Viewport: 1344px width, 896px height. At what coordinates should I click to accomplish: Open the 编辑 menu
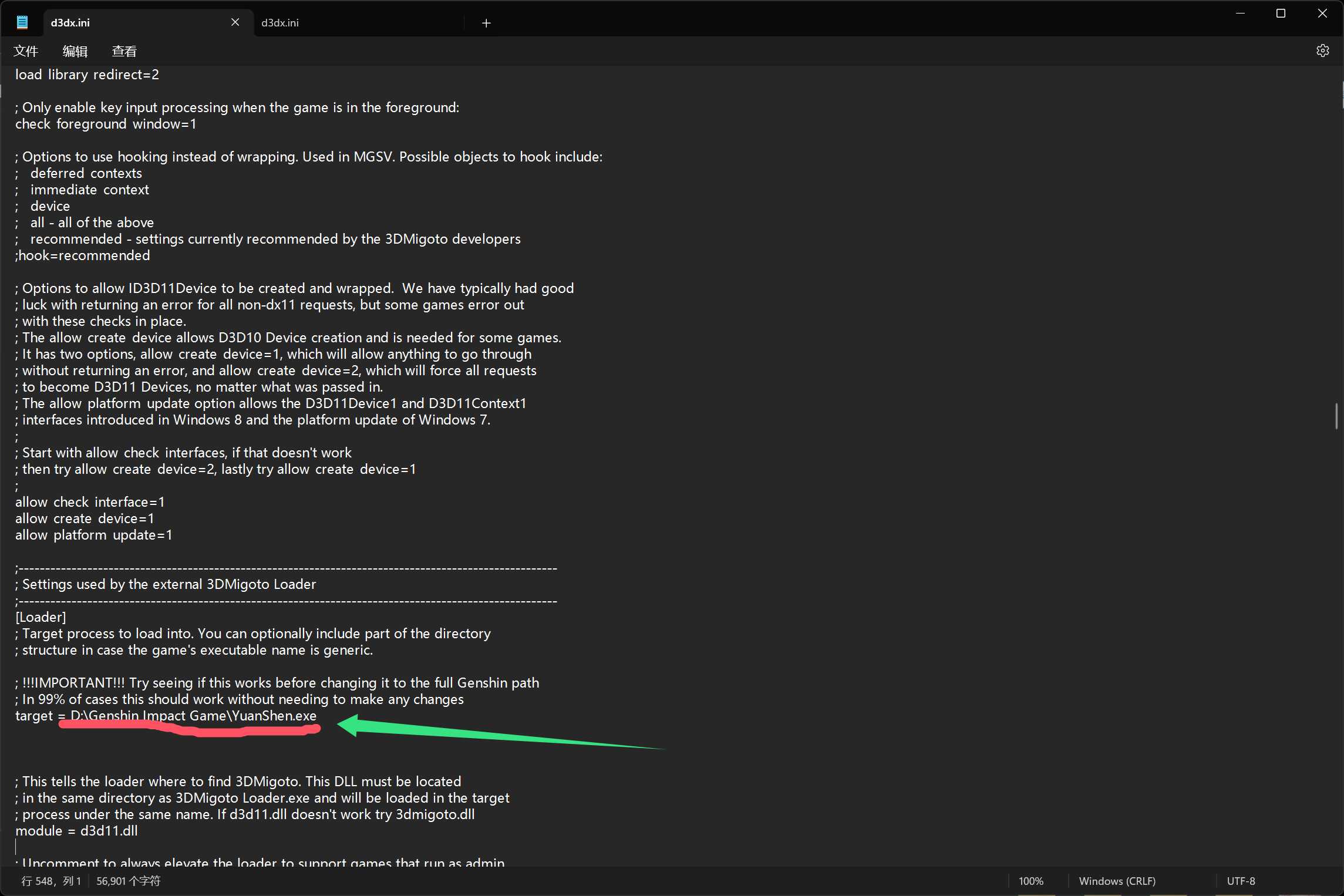[75, 52]
